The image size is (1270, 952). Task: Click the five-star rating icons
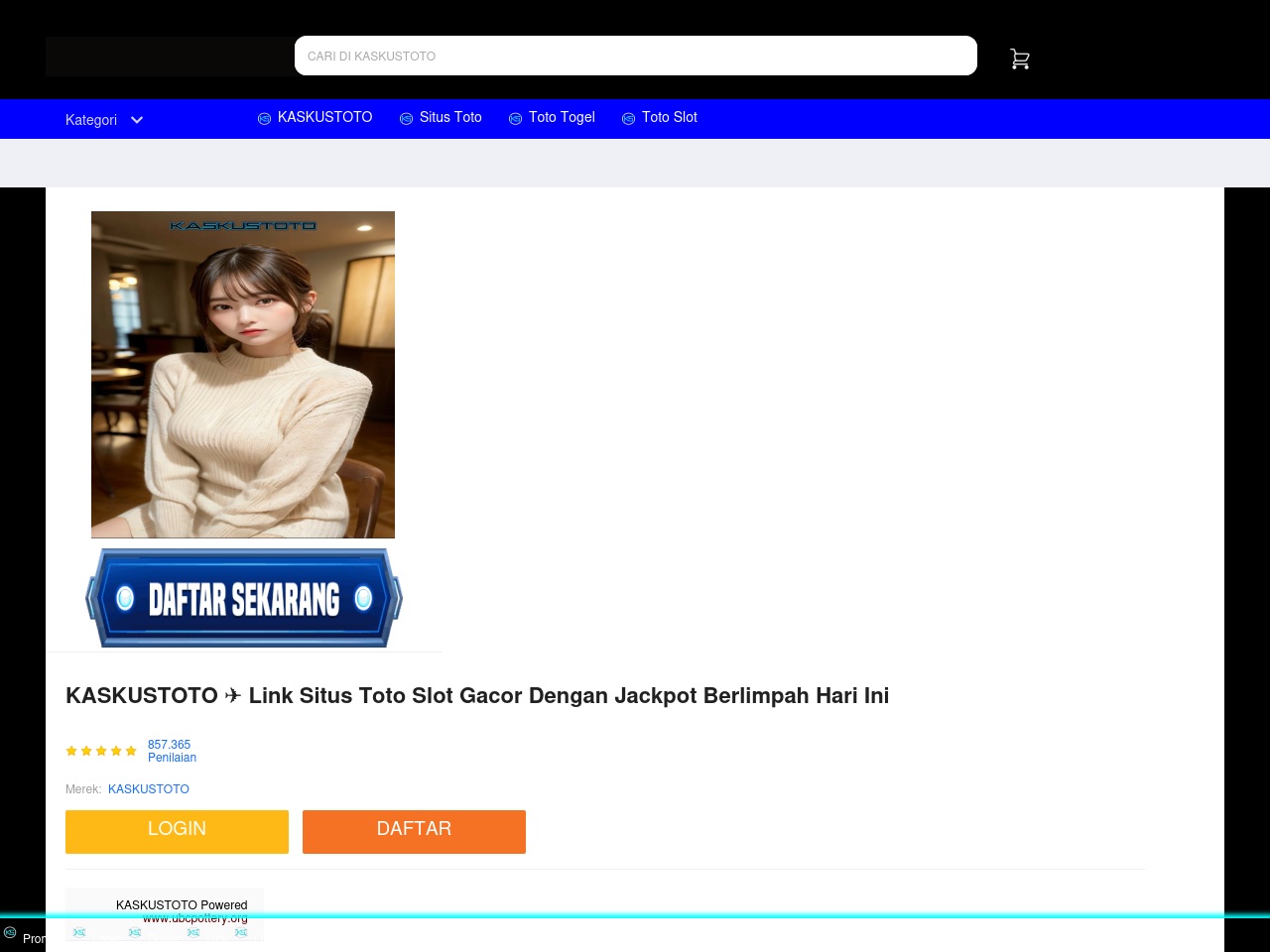point(101,751)
